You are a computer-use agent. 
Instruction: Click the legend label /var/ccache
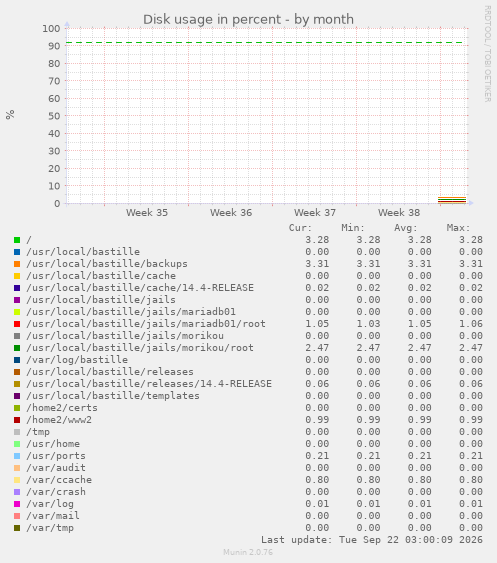point(59,480)
